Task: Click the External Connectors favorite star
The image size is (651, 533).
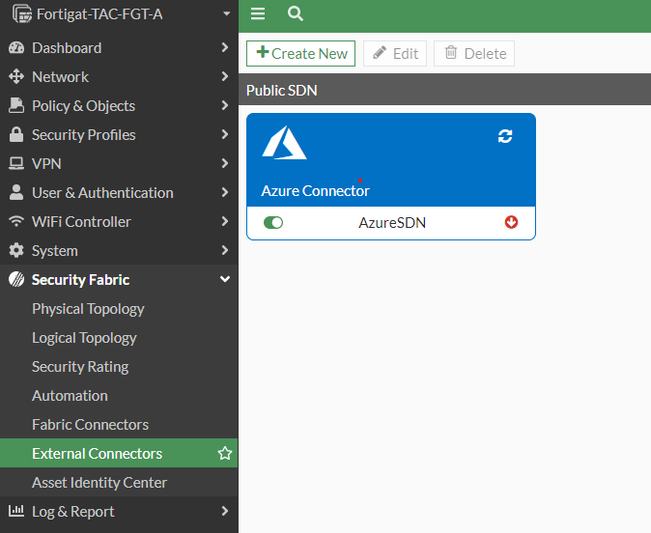Action: (225, 454)
